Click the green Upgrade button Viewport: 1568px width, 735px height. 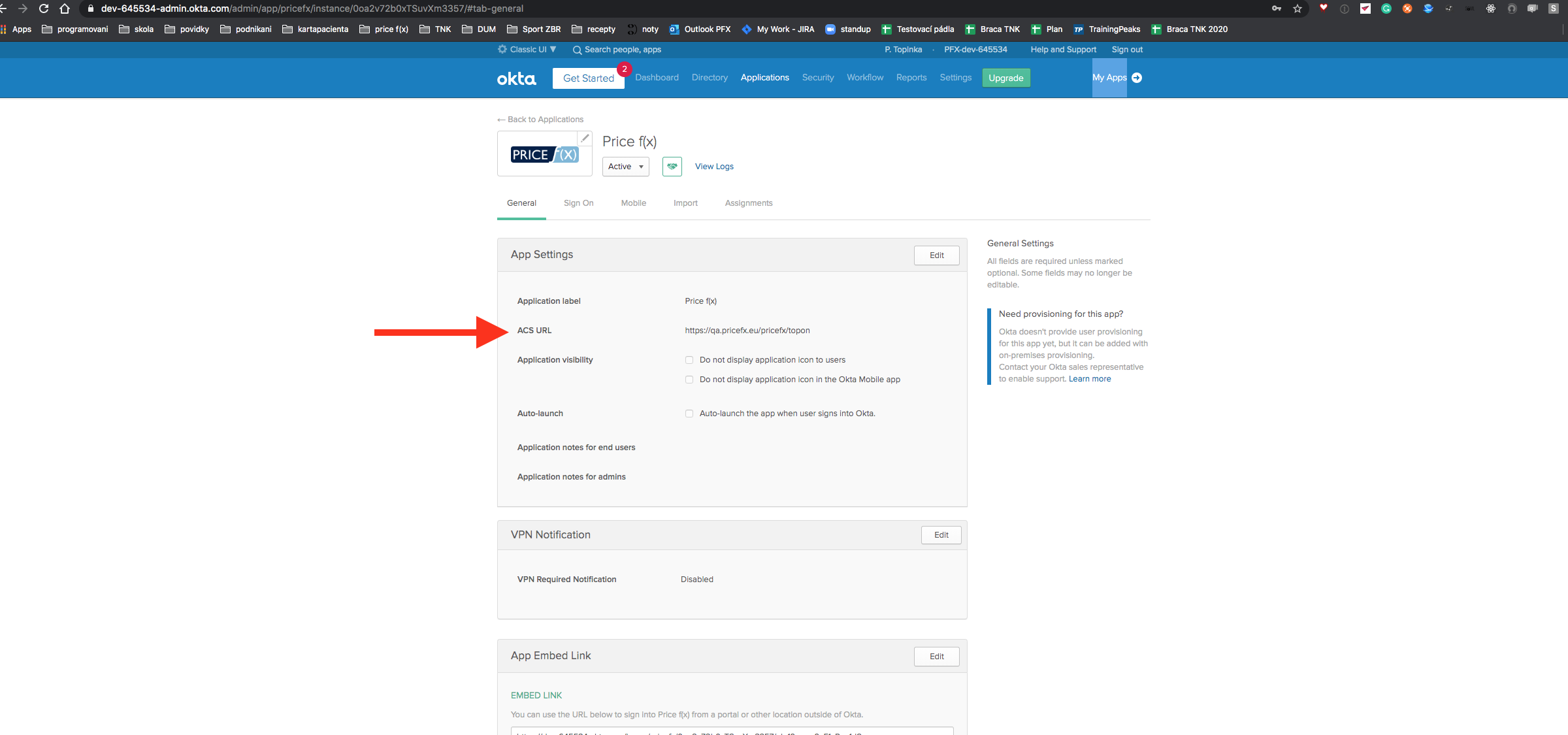(x=1005, y=78)
